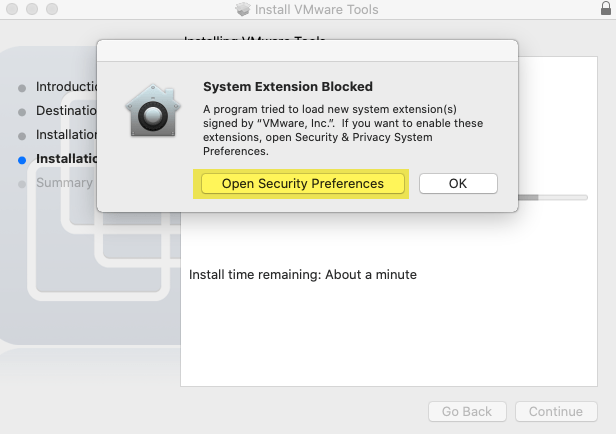The width and height of the screenshot is (616, 434).
Task: Select the Installation Type step
Action: [66, 135]
